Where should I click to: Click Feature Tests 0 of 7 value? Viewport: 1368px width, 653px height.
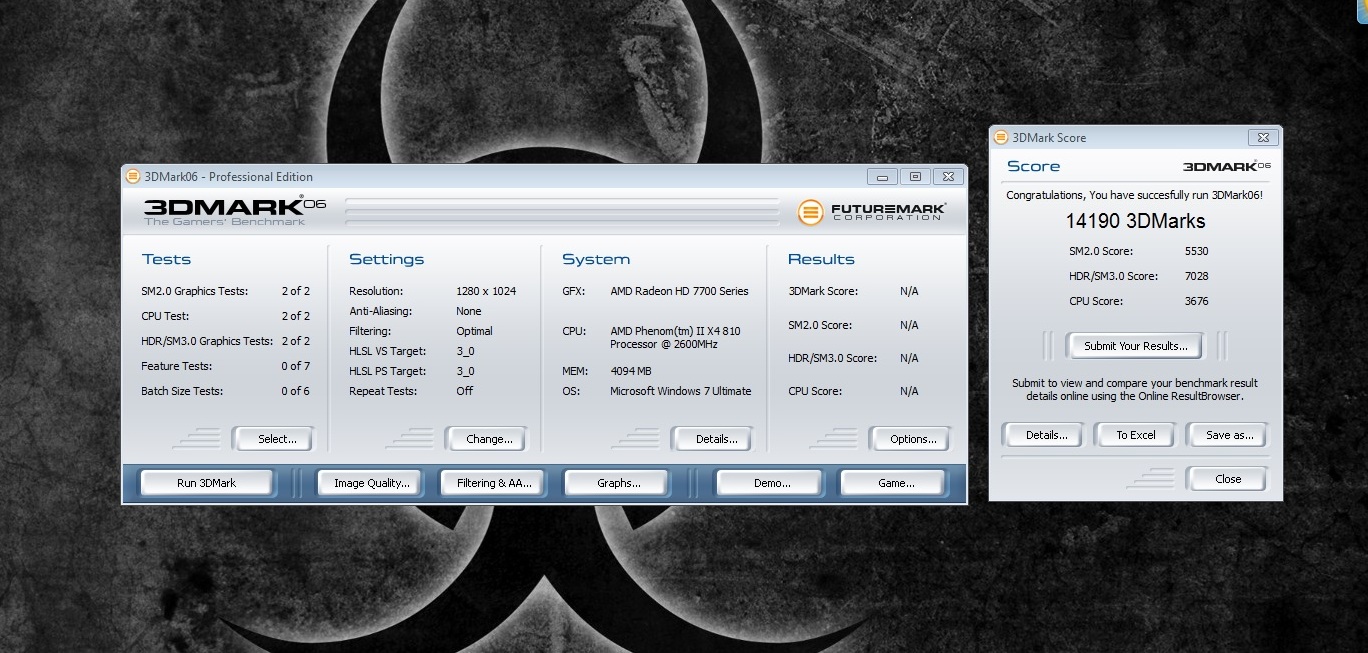point(295,366)
